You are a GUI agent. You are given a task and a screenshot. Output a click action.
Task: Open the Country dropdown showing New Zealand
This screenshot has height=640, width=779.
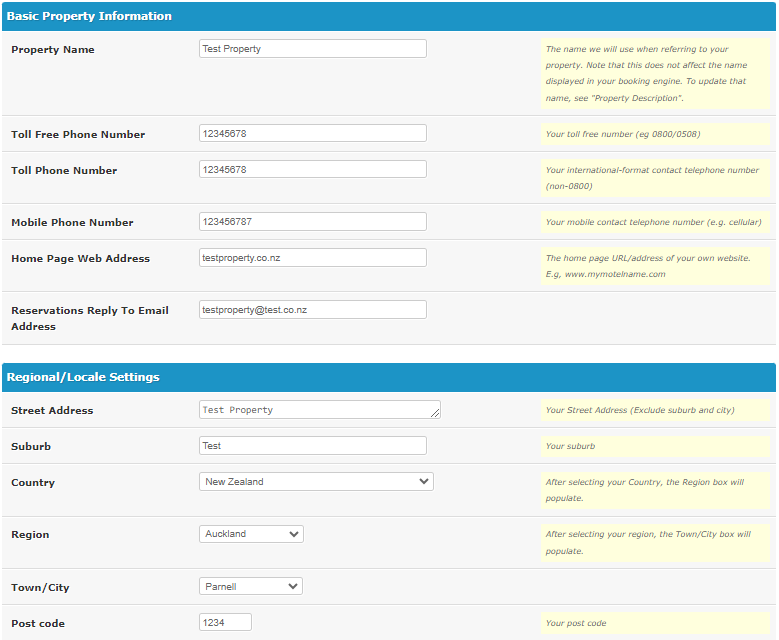[316, 481]
